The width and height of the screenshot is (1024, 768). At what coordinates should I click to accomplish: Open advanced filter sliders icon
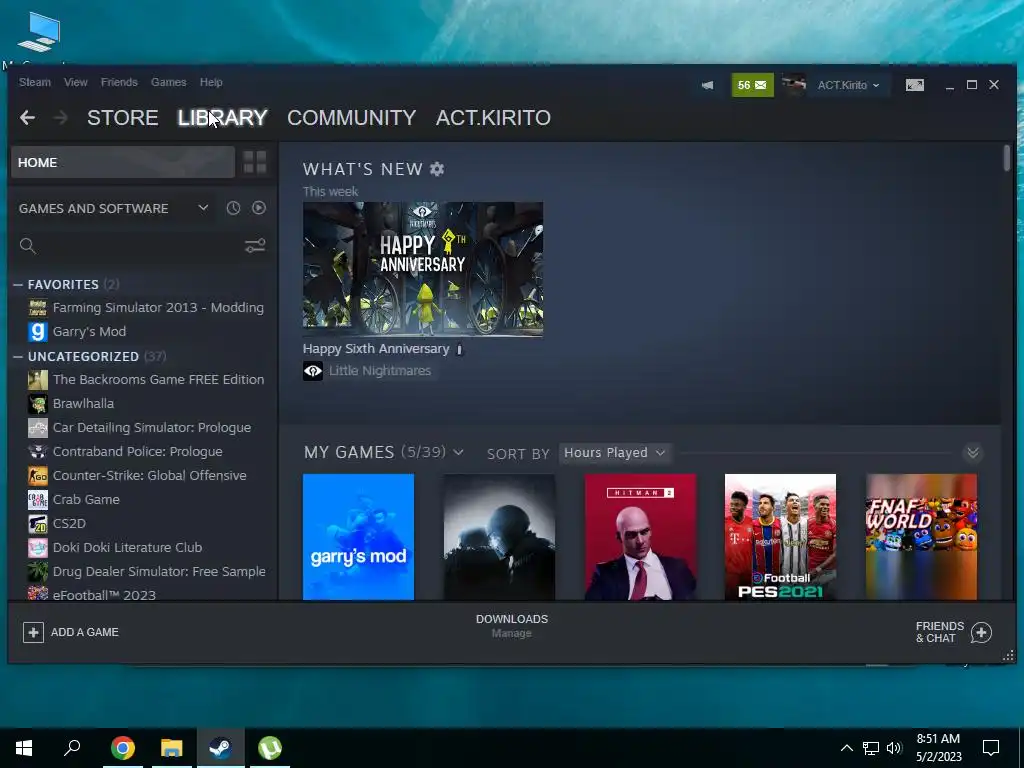(x=255, y=246)
